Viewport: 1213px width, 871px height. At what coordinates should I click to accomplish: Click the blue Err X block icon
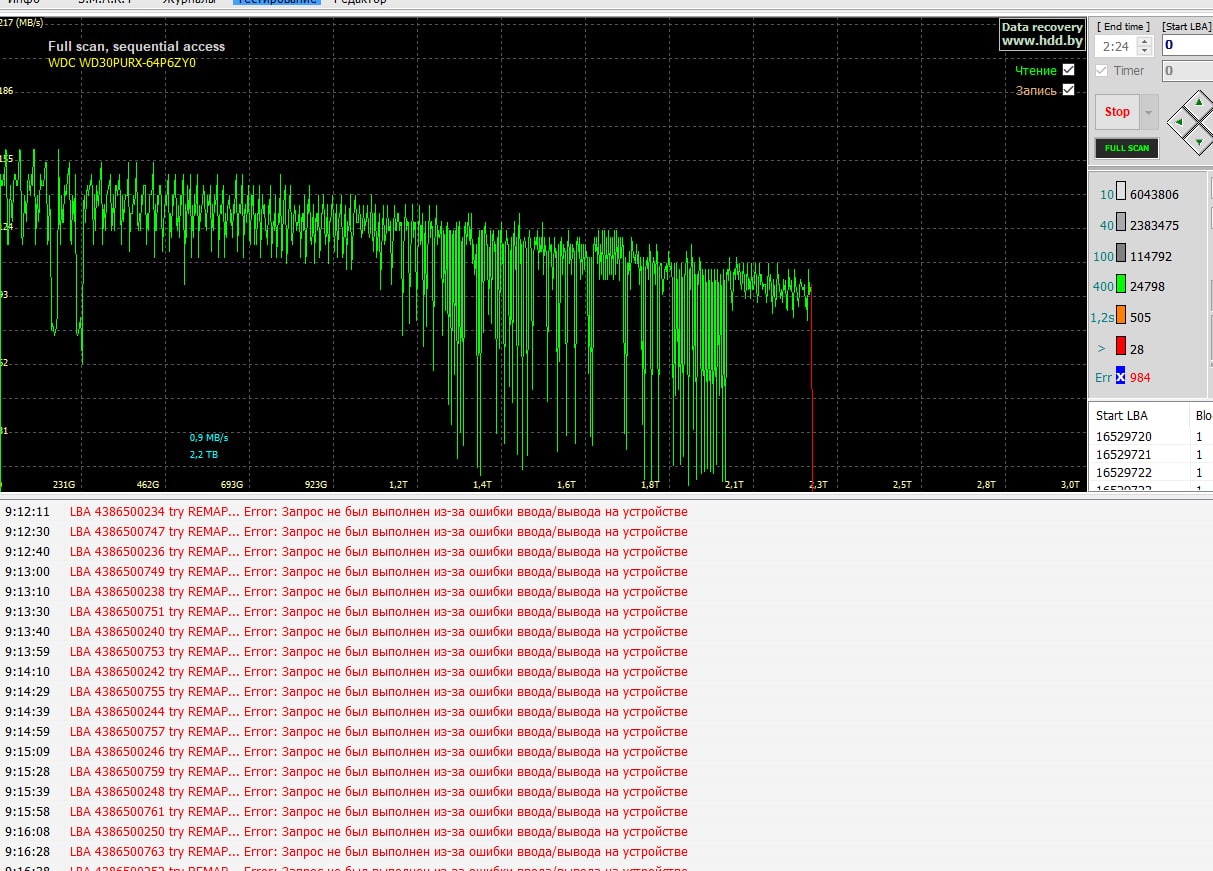coord(1121,376)
